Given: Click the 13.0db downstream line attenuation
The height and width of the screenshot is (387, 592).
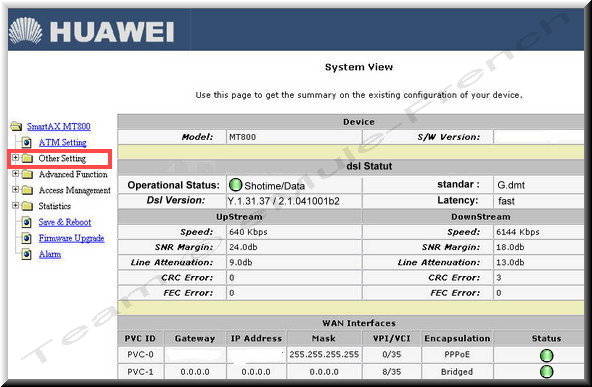Looking at the screenshot, I should pyautogui.click(x=510, y=262).
